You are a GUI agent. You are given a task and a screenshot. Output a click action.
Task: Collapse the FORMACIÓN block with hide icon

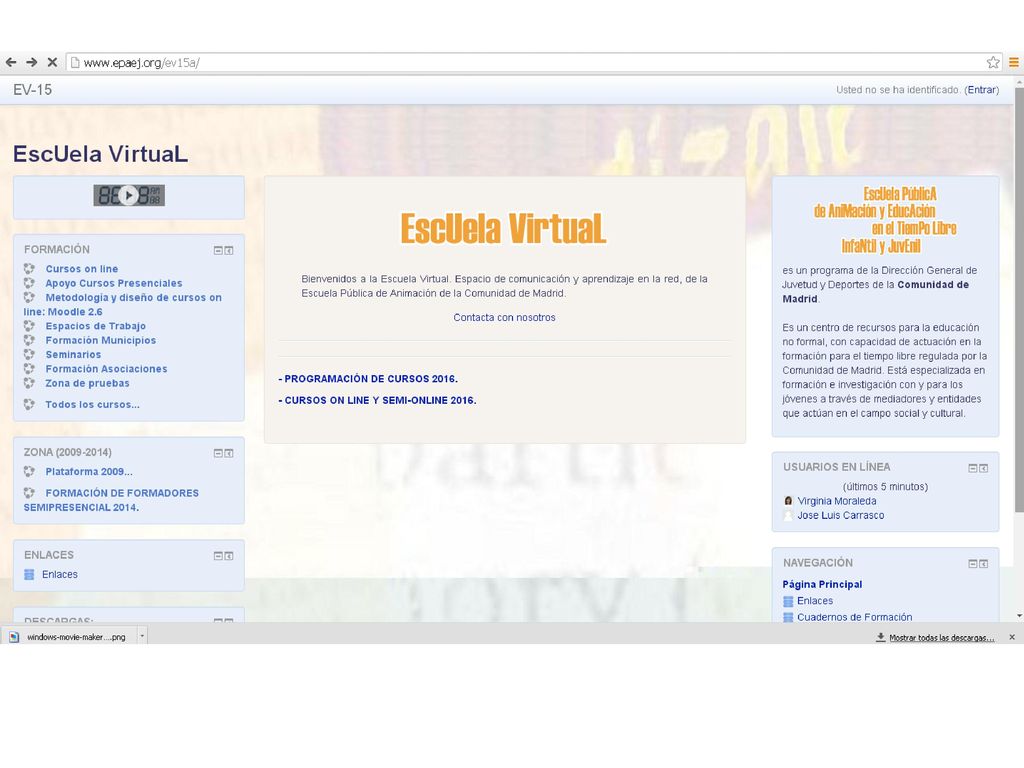click(218, 251)
